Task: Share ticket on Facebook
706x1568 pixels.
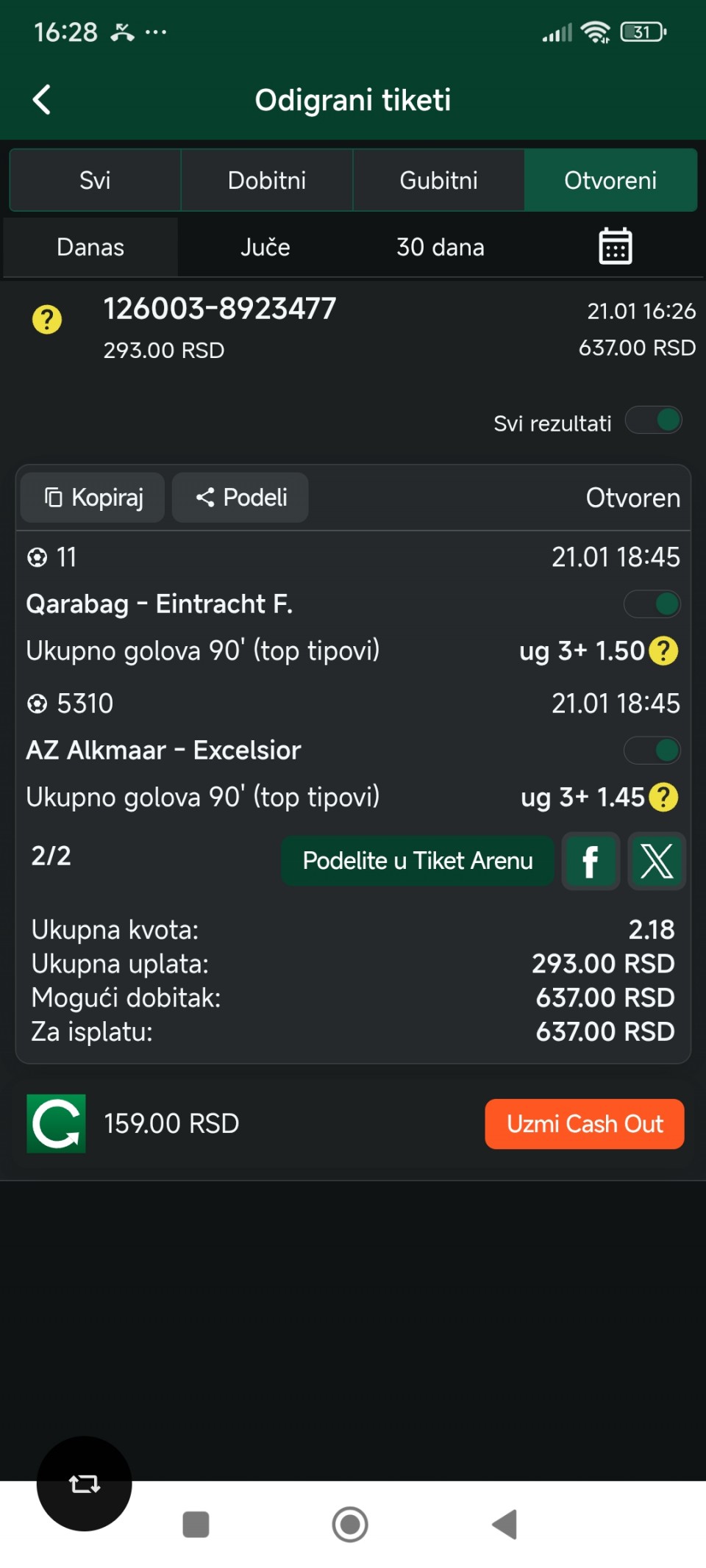Action: click(591, 861)
